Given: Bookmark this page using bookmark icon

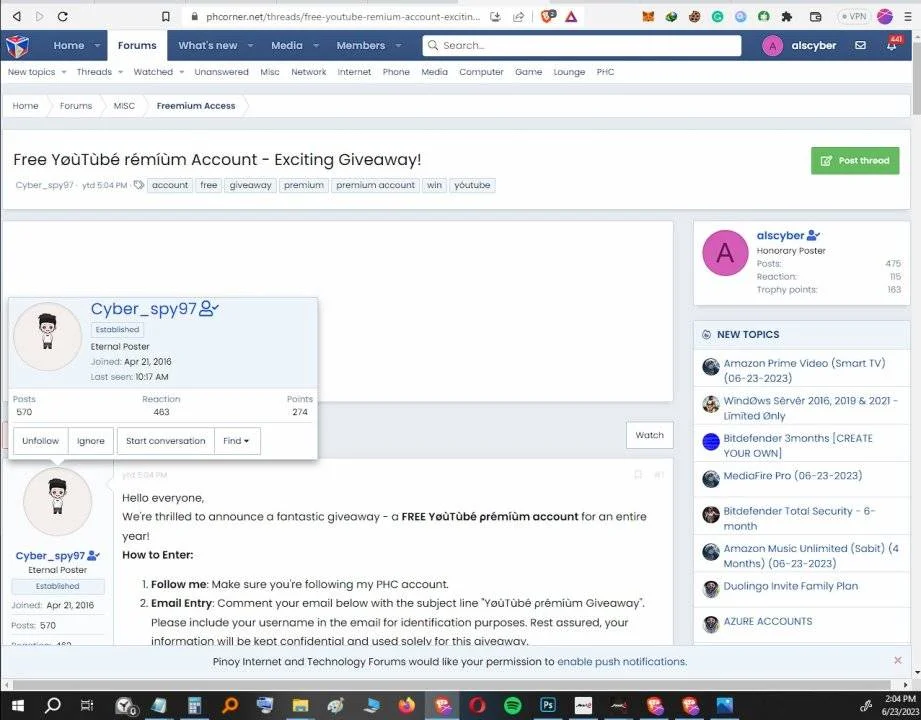Looking at the screenshot, I should tap(166, 16).
